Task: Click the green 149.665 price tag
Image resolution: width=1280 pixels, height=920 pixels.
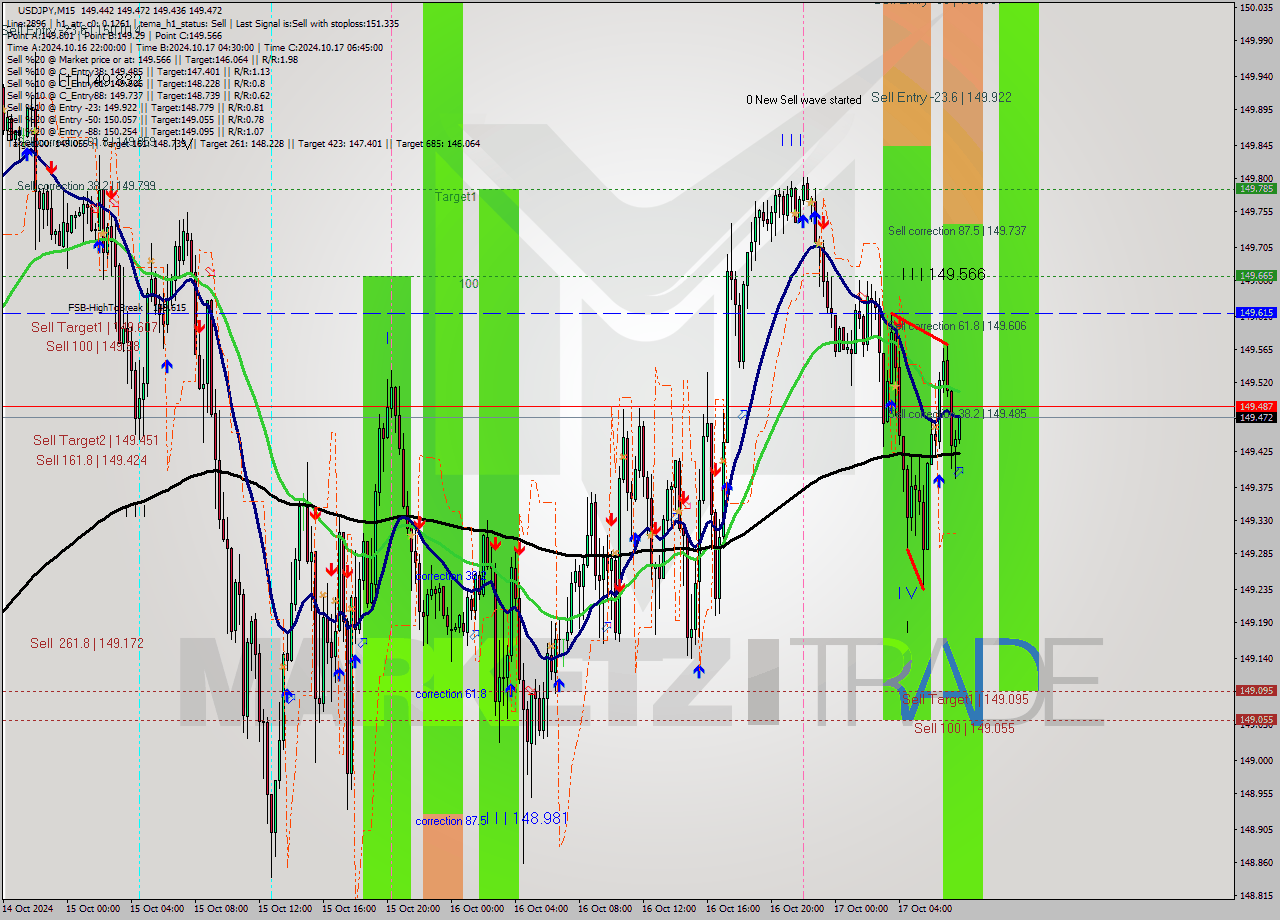Action: point(1257,275)
